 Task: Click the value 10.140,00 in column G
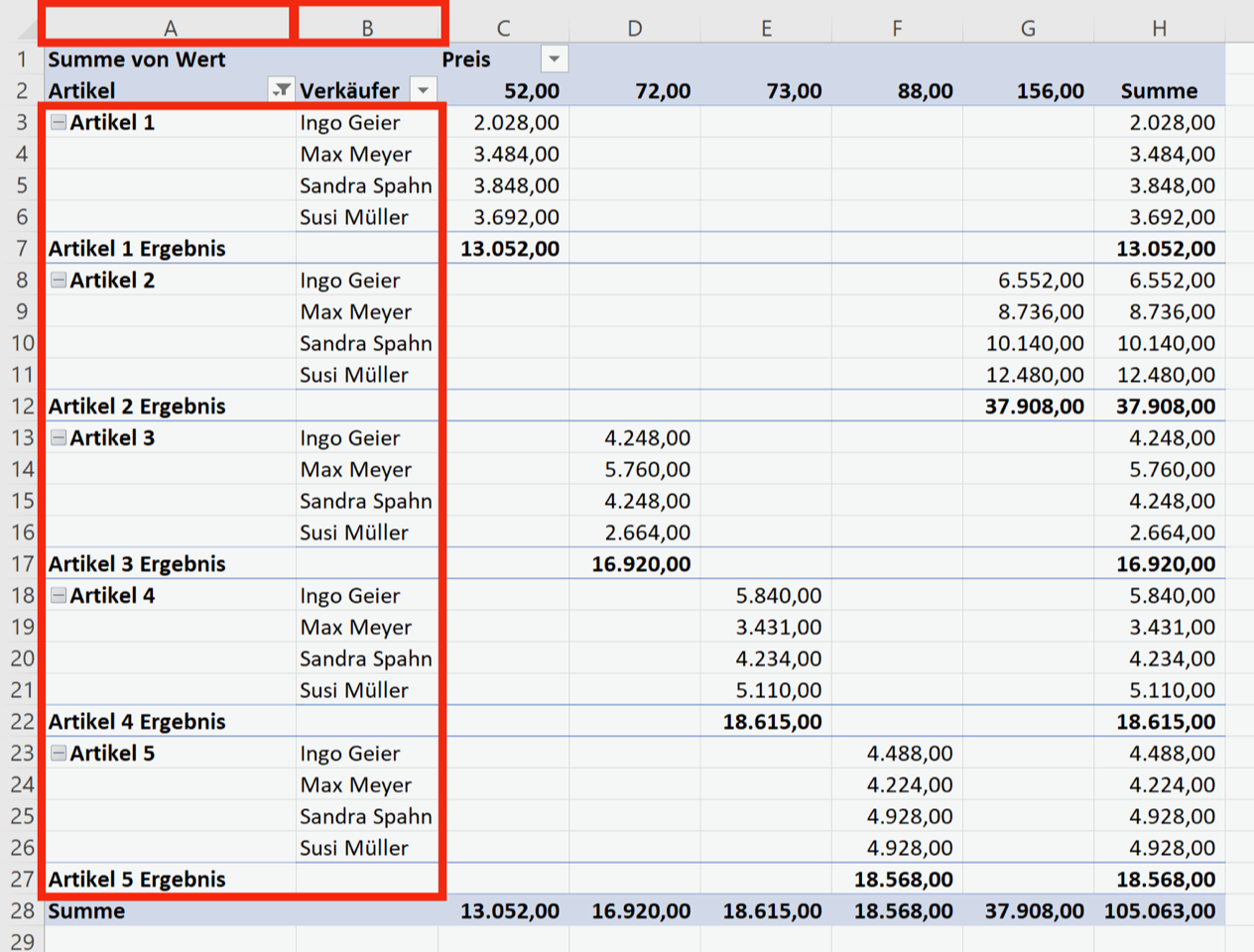1028,343
